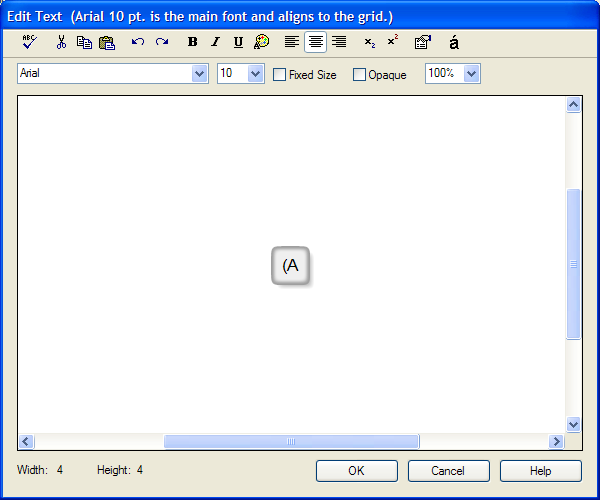The image size is (600, 500).
Task: Undo the last text edit
Action: (x=138, y=42)
